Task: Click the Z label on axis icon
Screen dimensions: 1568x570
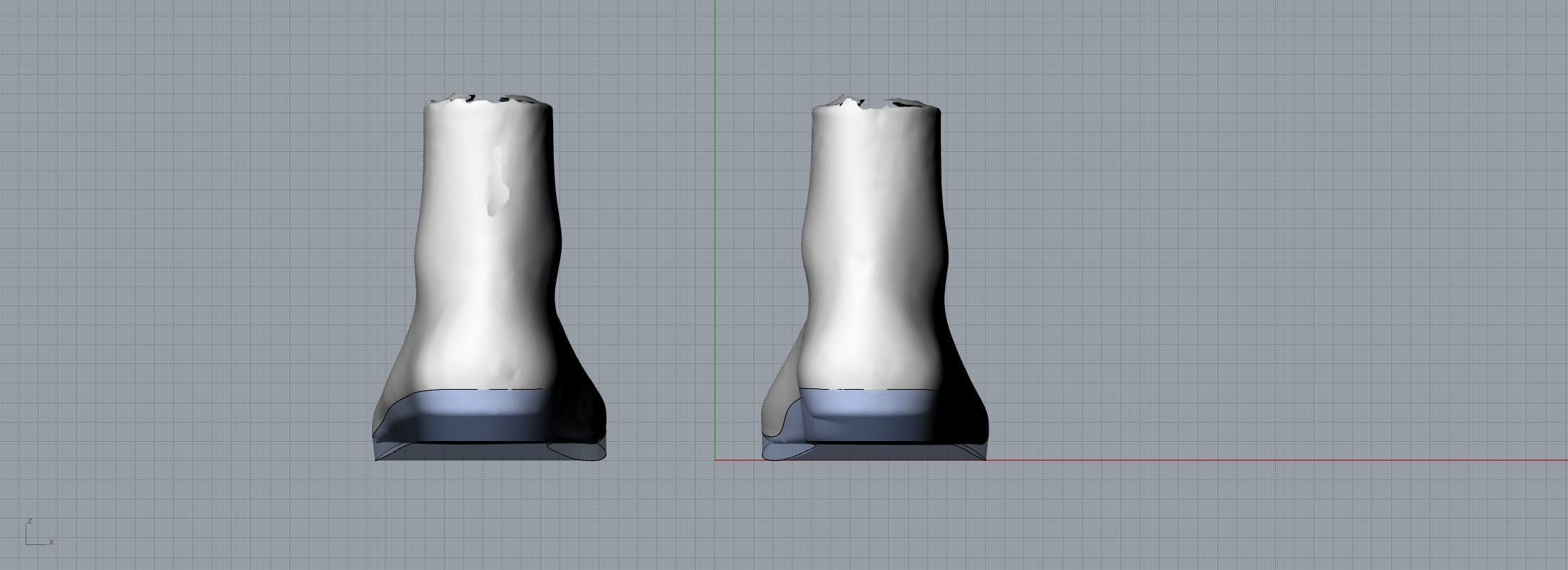Action: pyautogui.click(x=30, y=521)
